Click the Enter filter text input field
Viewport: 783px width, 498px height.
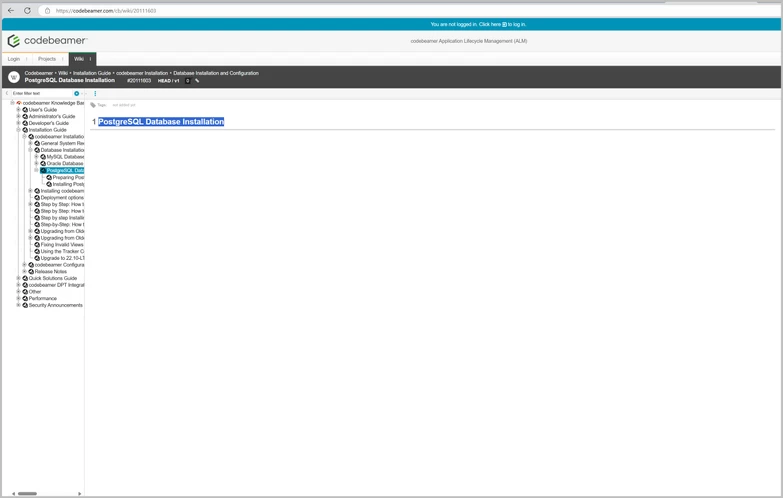tap(42, 93)
